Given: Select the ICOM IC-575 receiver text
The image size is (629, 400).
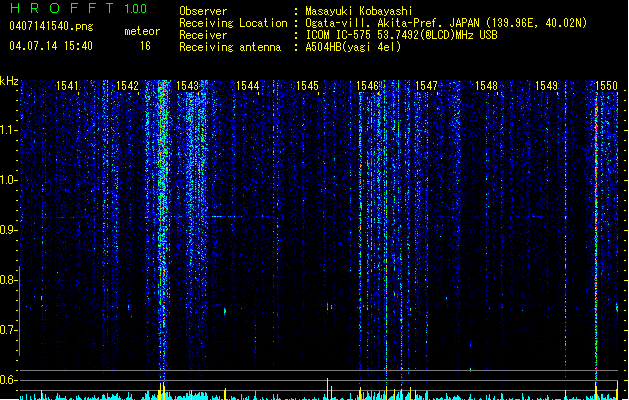Looking at the screenshot, I should pos(402,35).
